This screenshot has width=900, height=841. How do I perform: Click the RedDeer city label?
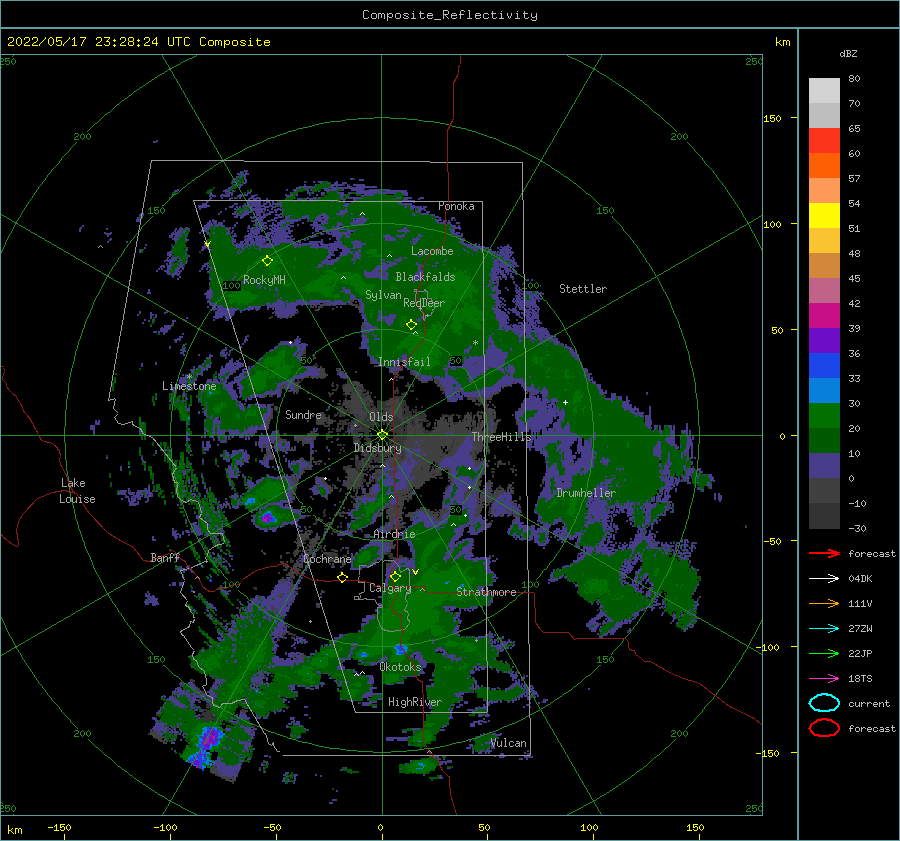[x=424, y=303]
